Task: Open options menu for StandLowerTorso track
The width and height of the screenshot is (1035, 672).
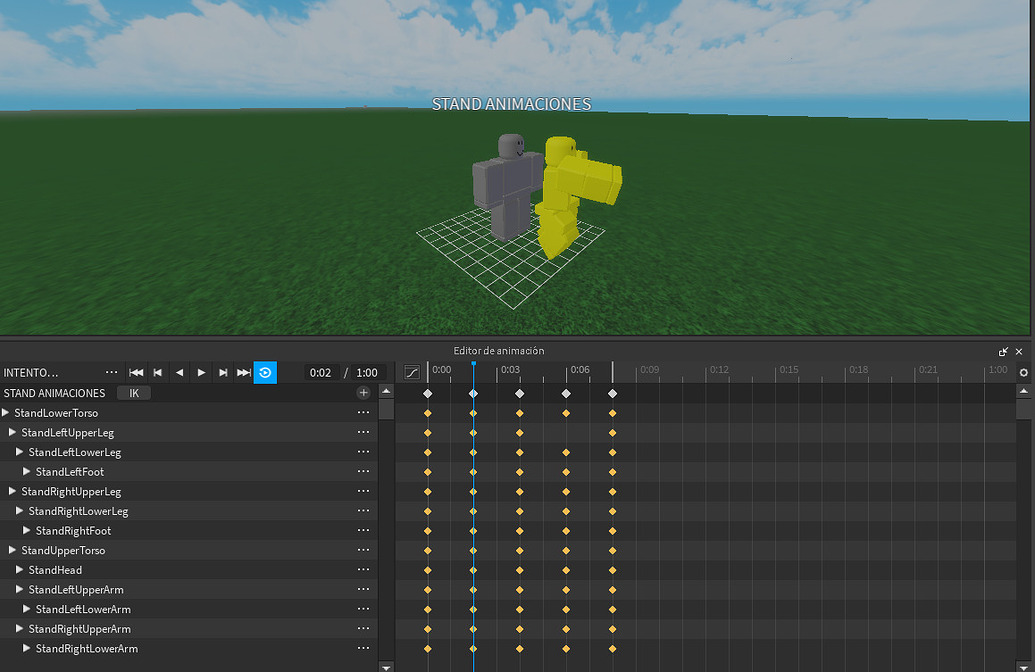Action: (363, 413)
